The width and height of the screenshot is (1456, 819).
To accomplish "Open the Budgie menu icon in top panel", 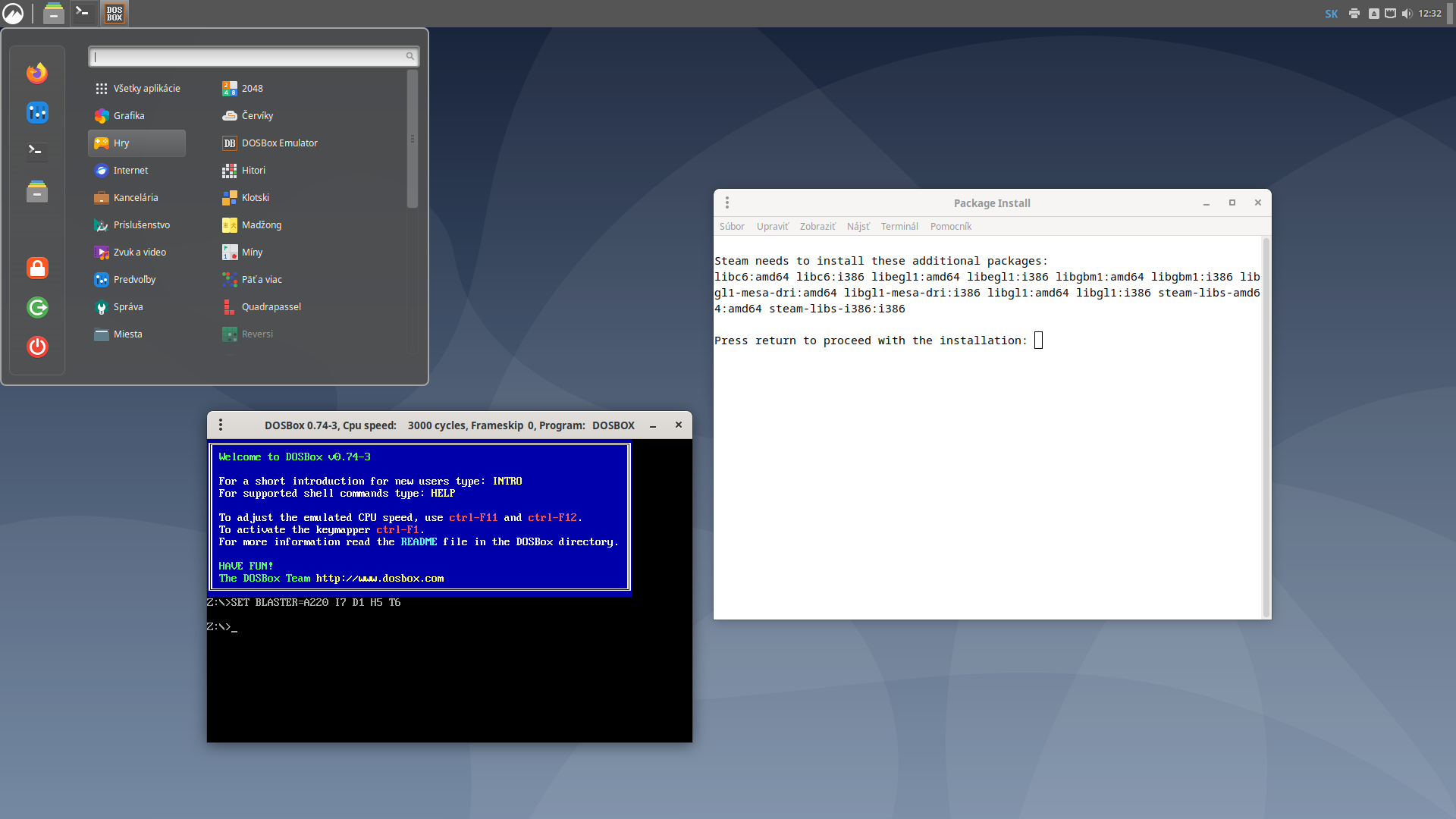I will [13, 13].
